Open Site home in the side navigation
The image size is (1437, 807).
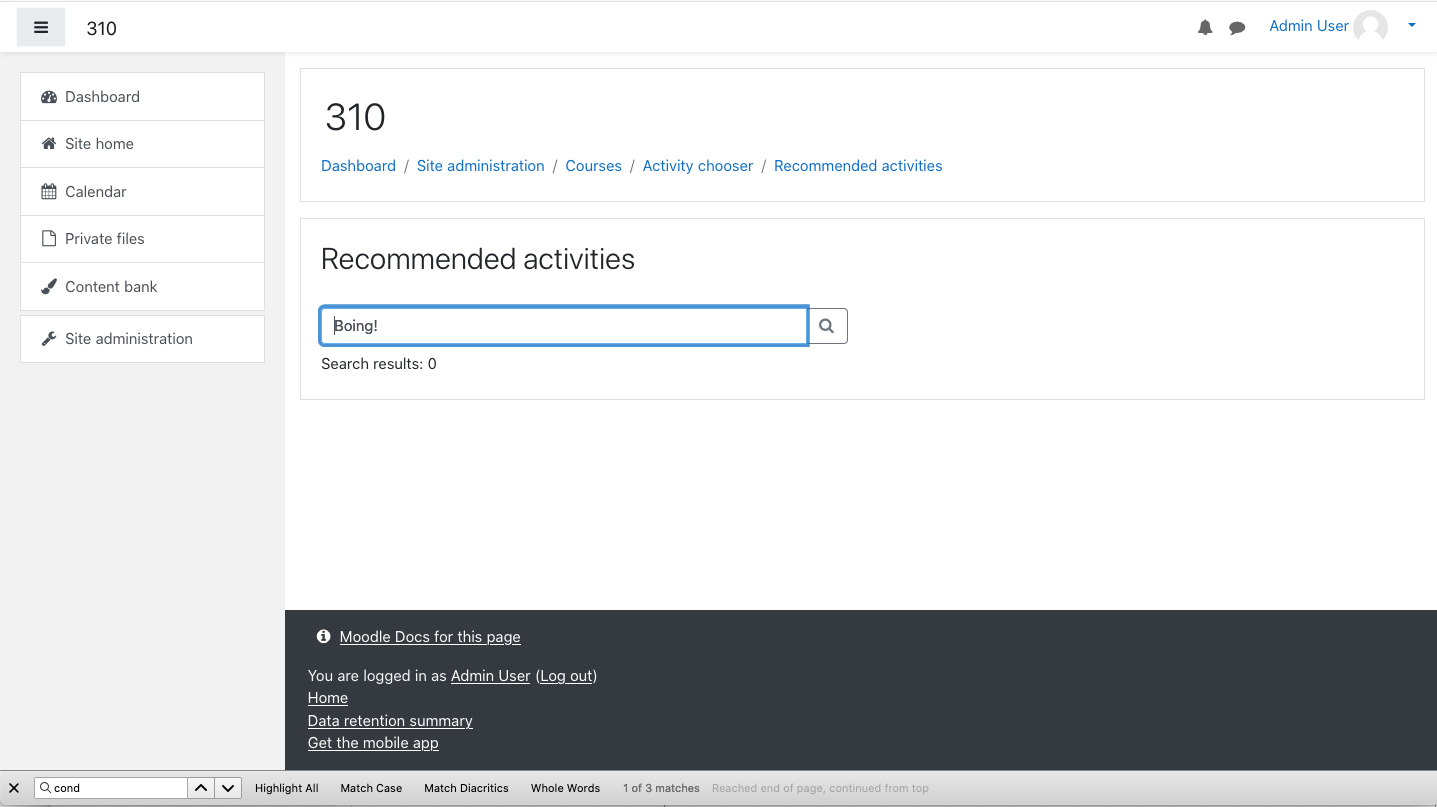[x=142, y=144]
